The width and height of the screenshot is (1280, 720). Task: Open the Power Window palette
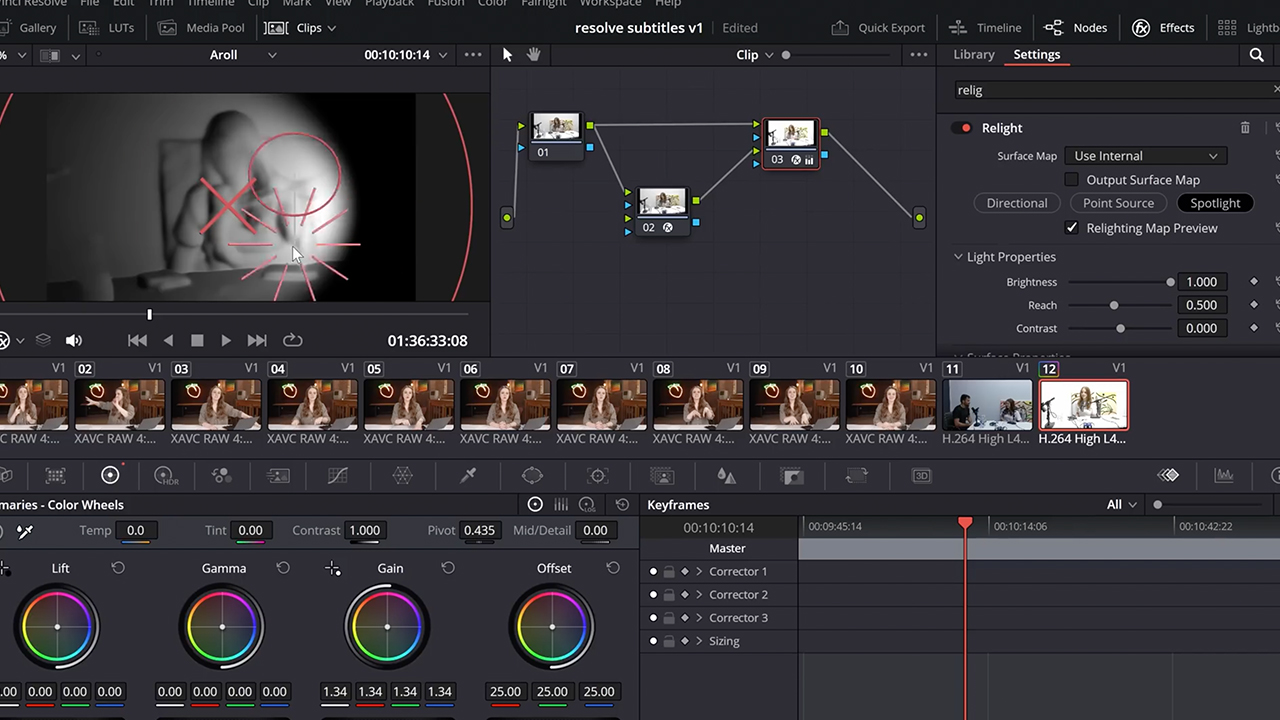click(x=532, y=476)
